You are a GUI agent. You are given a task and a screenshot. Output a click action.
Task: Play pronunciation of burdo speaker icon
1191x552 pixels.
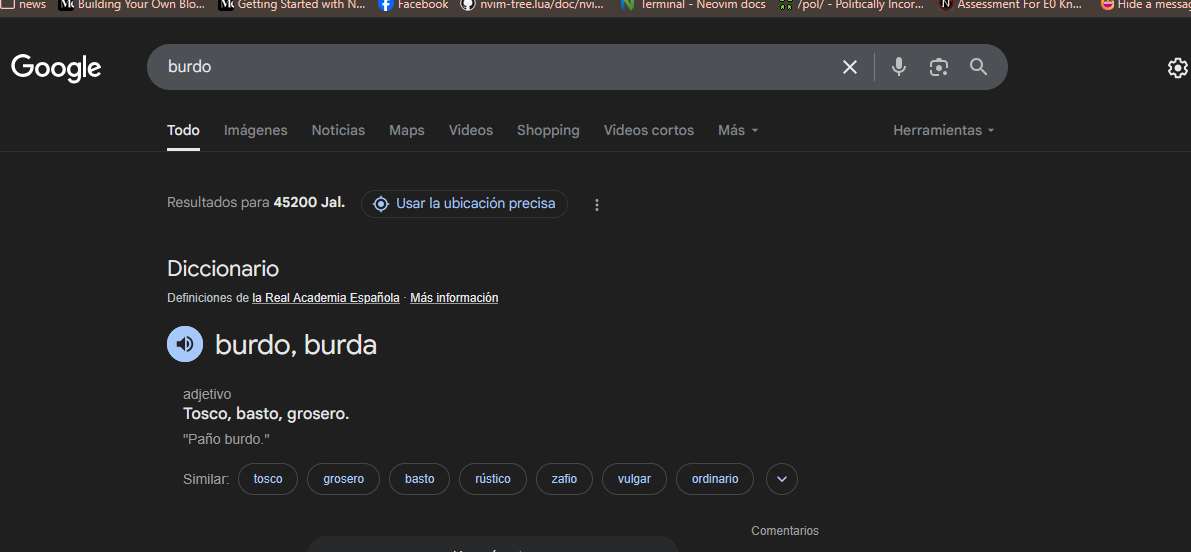click(185, 344)
